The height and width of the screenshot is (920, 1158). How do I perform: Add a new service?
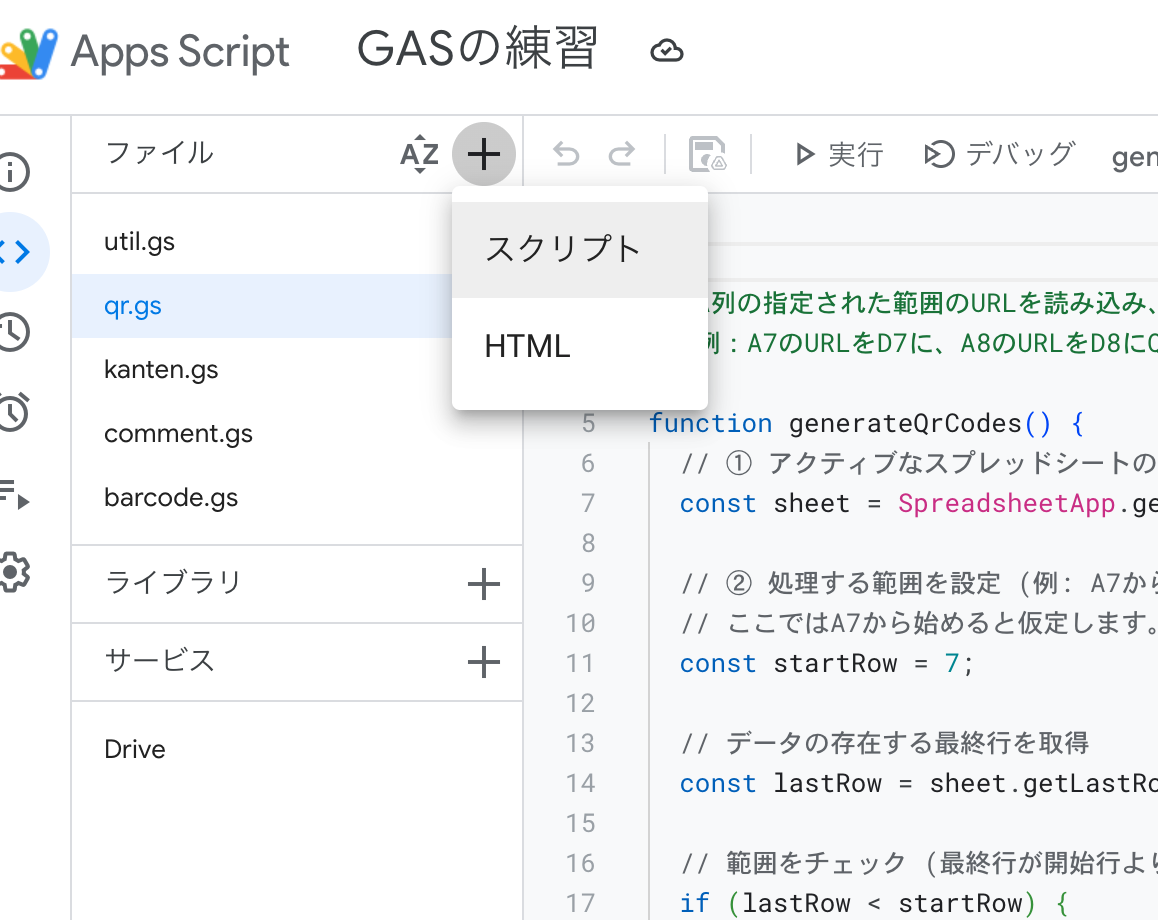coord(483,661)
